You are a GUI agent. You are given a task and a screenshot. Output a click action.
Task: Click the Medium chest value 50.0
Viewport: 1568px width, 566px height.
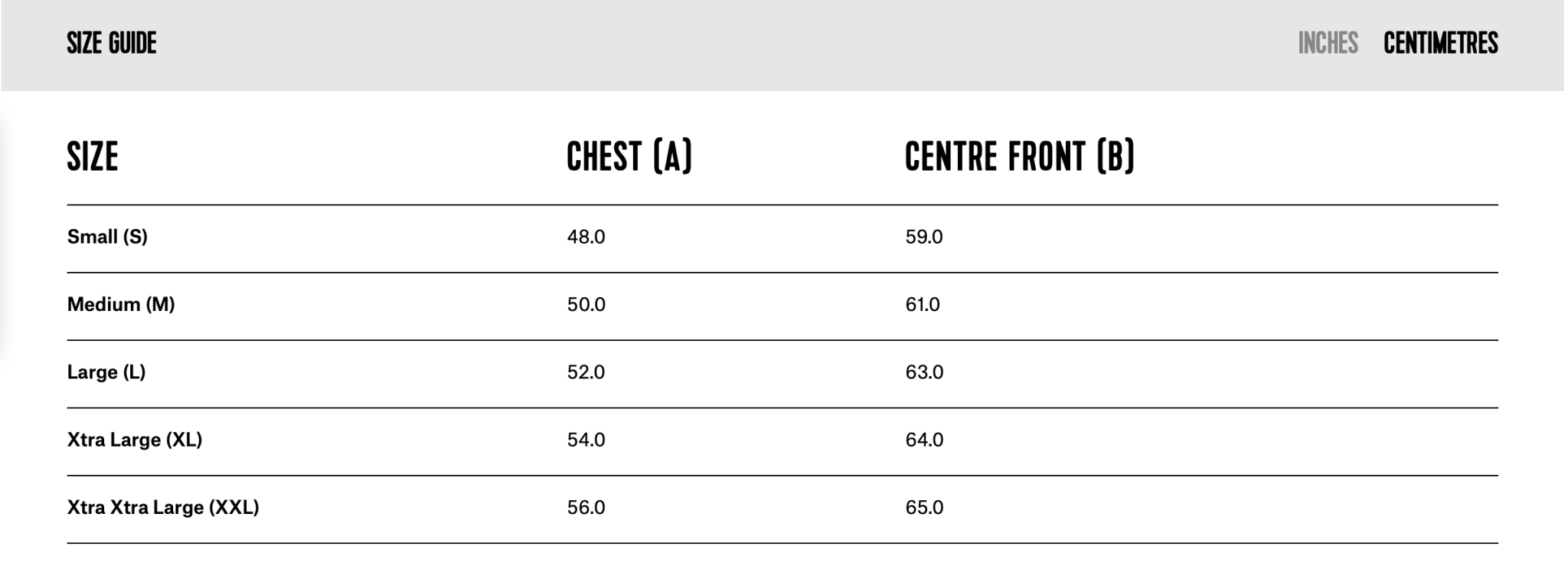pos(586,305)
